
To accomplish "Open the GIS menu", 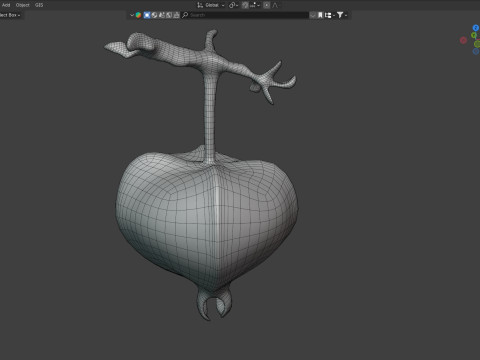I will point(39,5).
